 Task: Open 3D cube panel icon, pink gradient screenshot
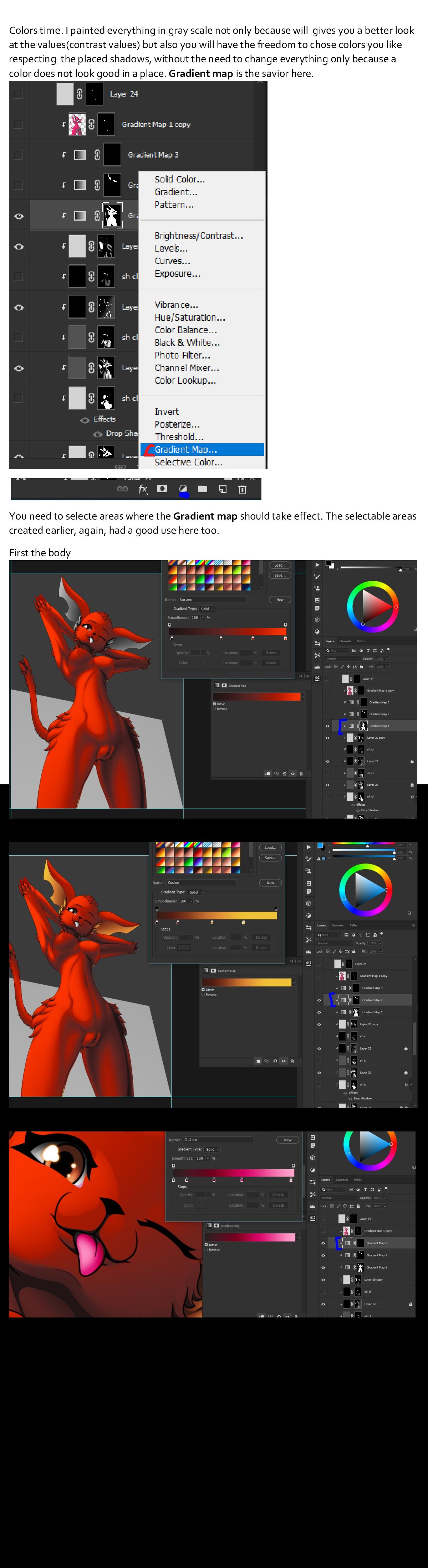[312, 1158]
